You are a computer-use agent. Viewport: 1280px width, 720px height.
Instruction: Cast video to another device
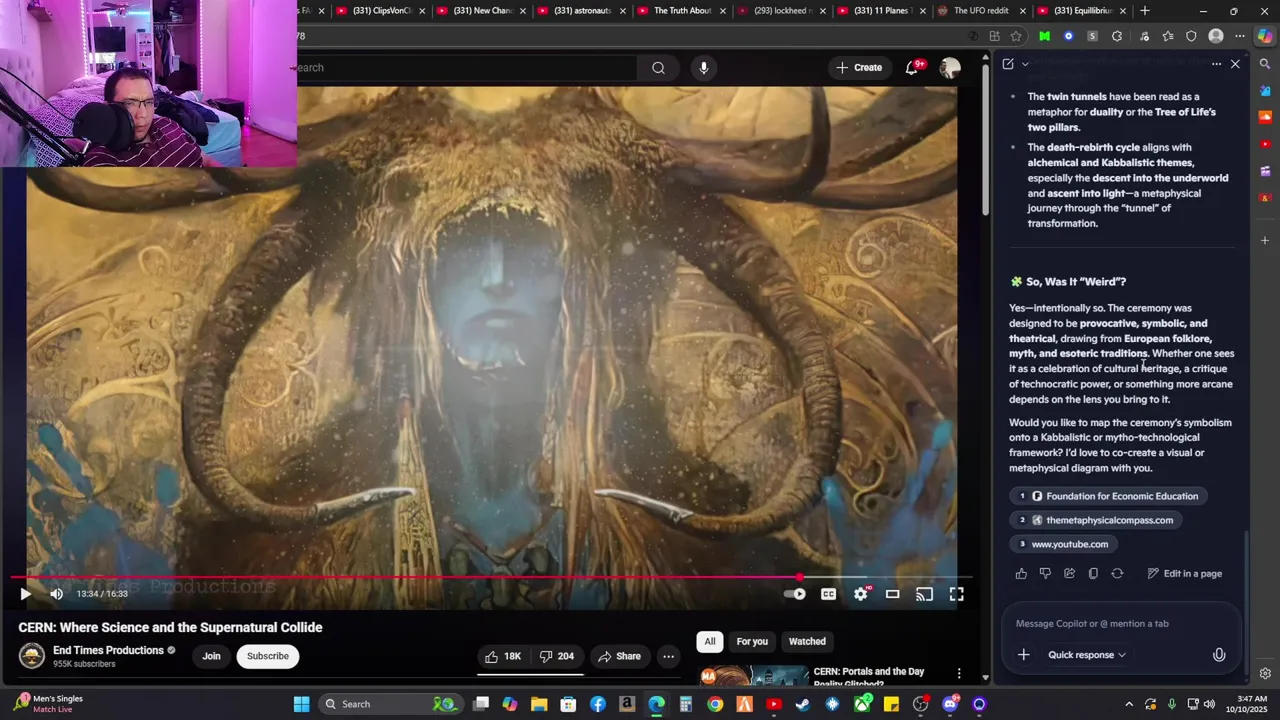[x=924, y=594]
